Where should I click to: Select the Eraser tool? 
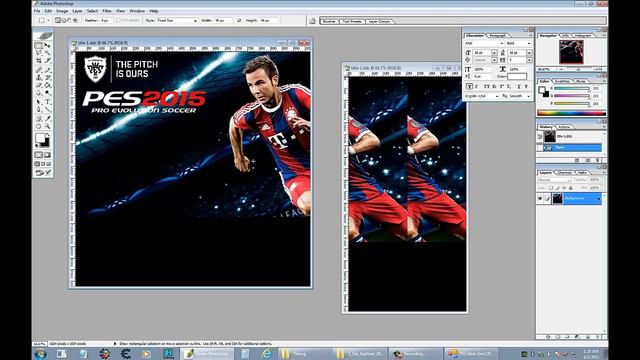point(38,85)
